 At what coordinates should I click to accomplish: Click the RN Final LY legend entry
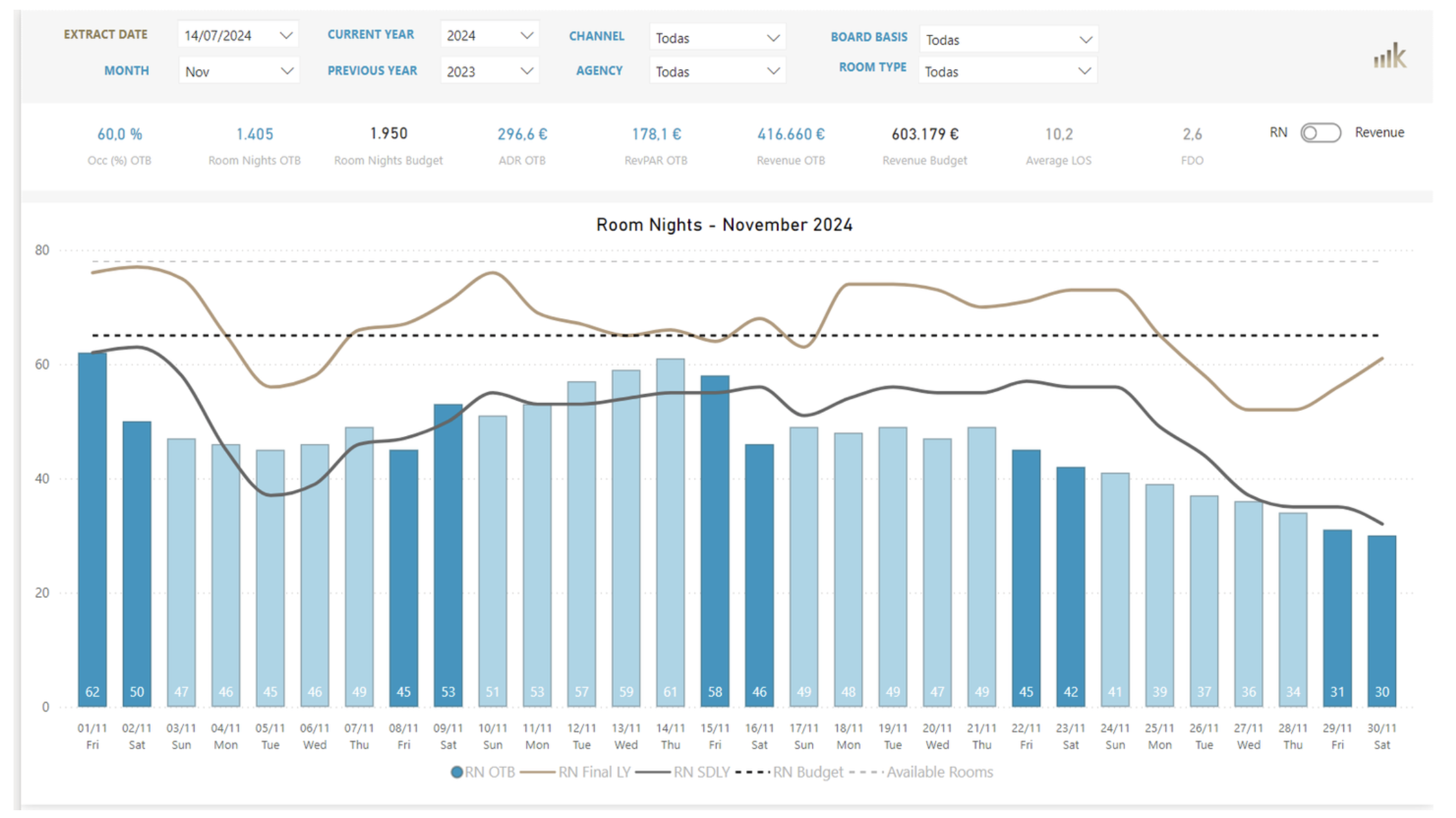pyautogui.click(x=575, y=772)
